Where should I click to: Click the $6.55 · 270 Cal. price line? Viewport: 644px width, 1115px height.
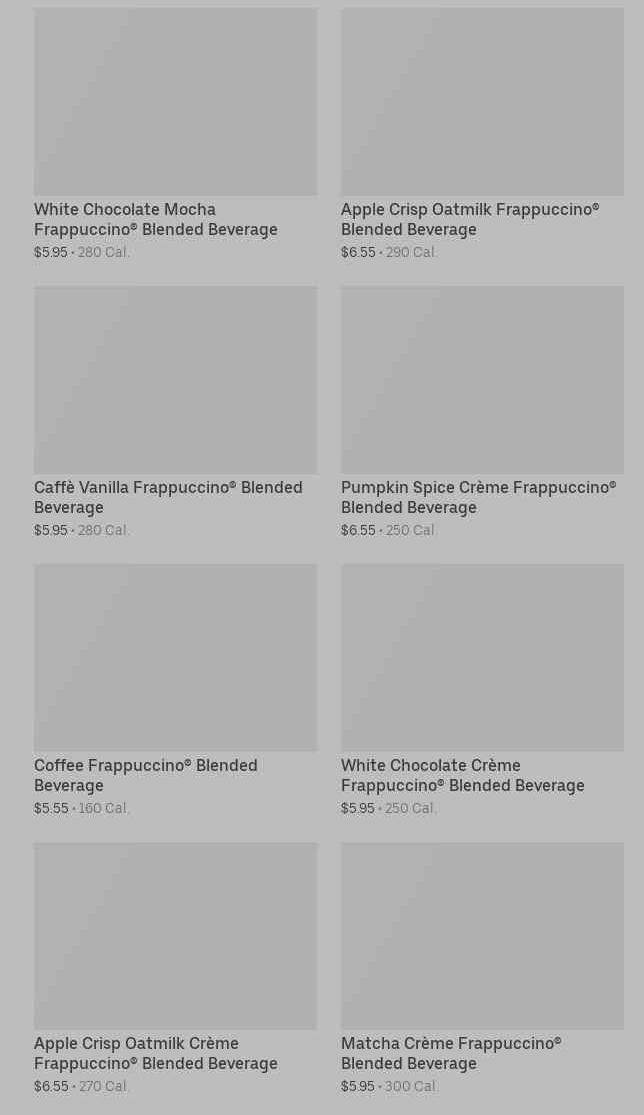pos(82,1086)
